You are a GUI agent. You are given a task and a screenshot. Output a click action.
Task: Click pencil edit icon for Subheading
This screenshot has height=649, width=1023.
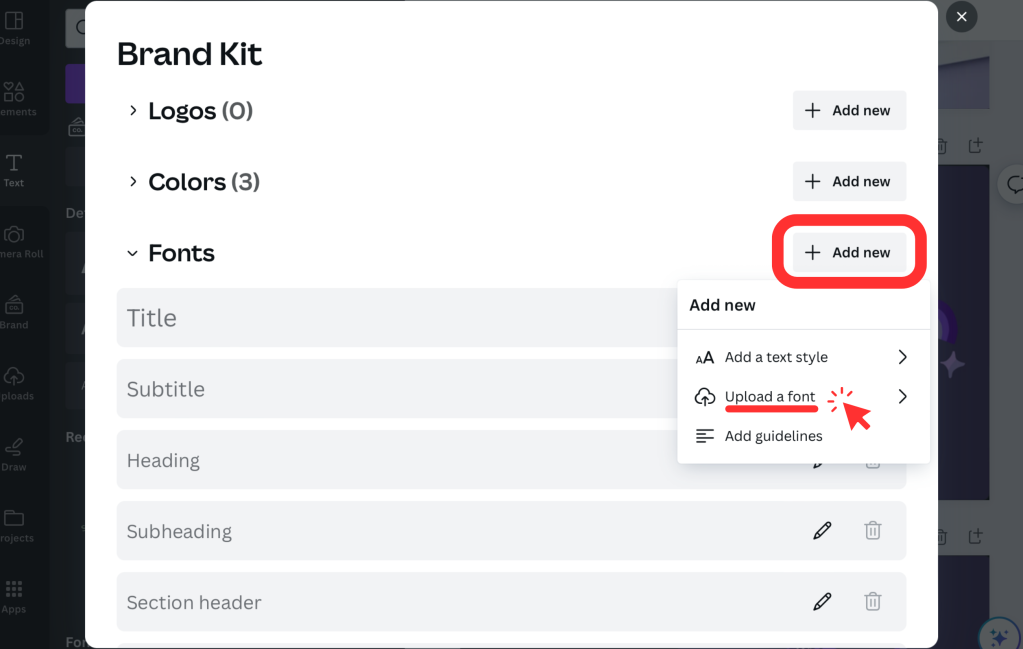pyautogui.click(x=822, y=531)
